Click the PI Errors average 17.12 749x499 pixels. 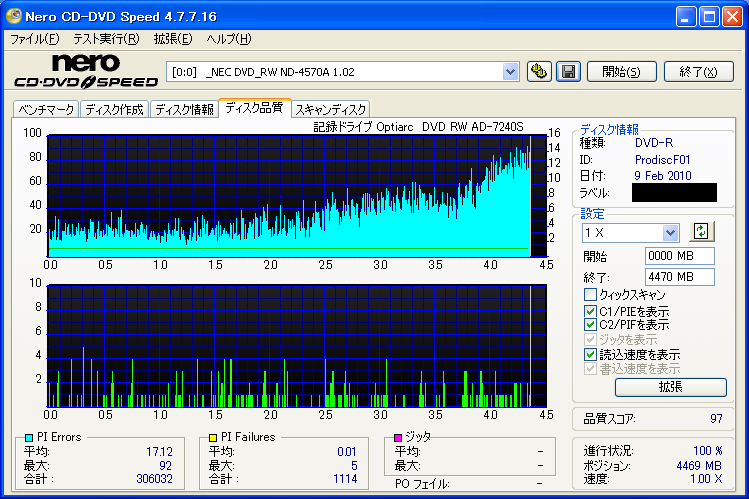click(x=159, y=452)
